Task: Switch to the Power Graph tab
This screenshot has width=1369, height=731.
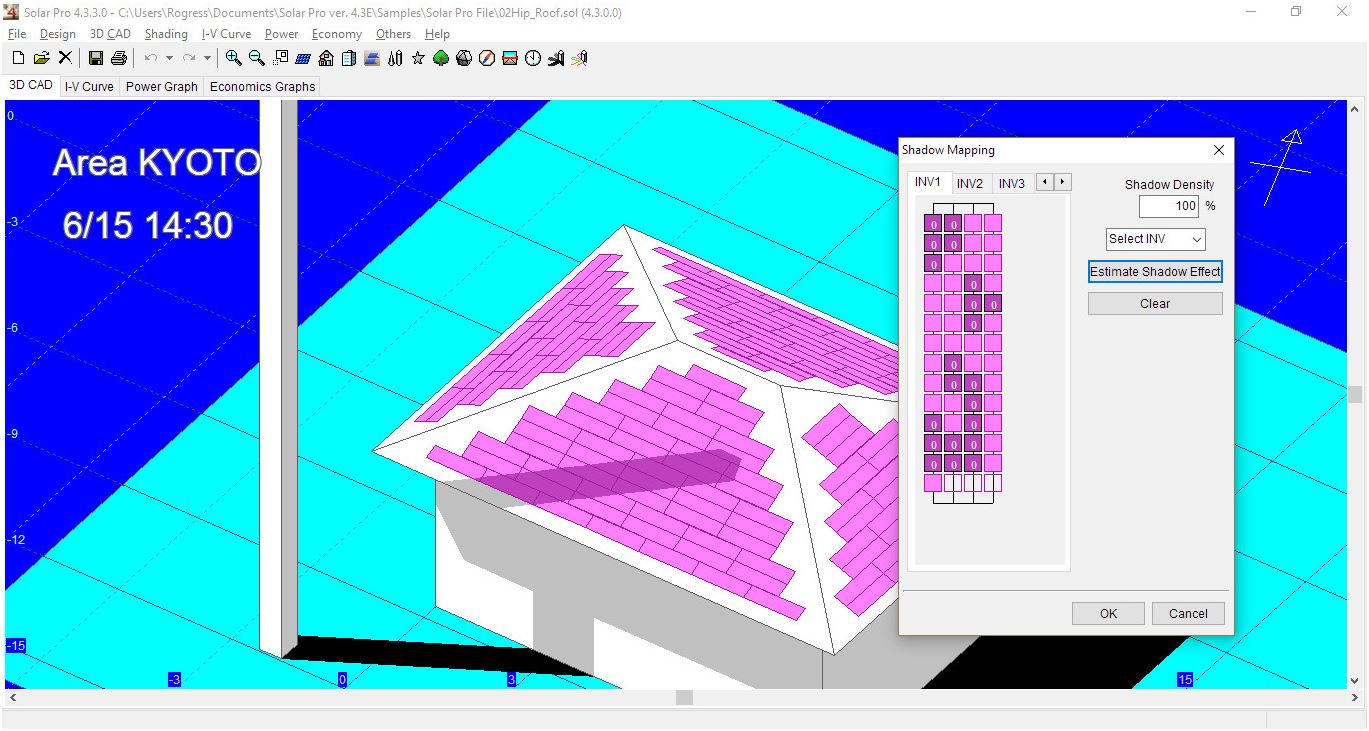Action: coord(161,87)
